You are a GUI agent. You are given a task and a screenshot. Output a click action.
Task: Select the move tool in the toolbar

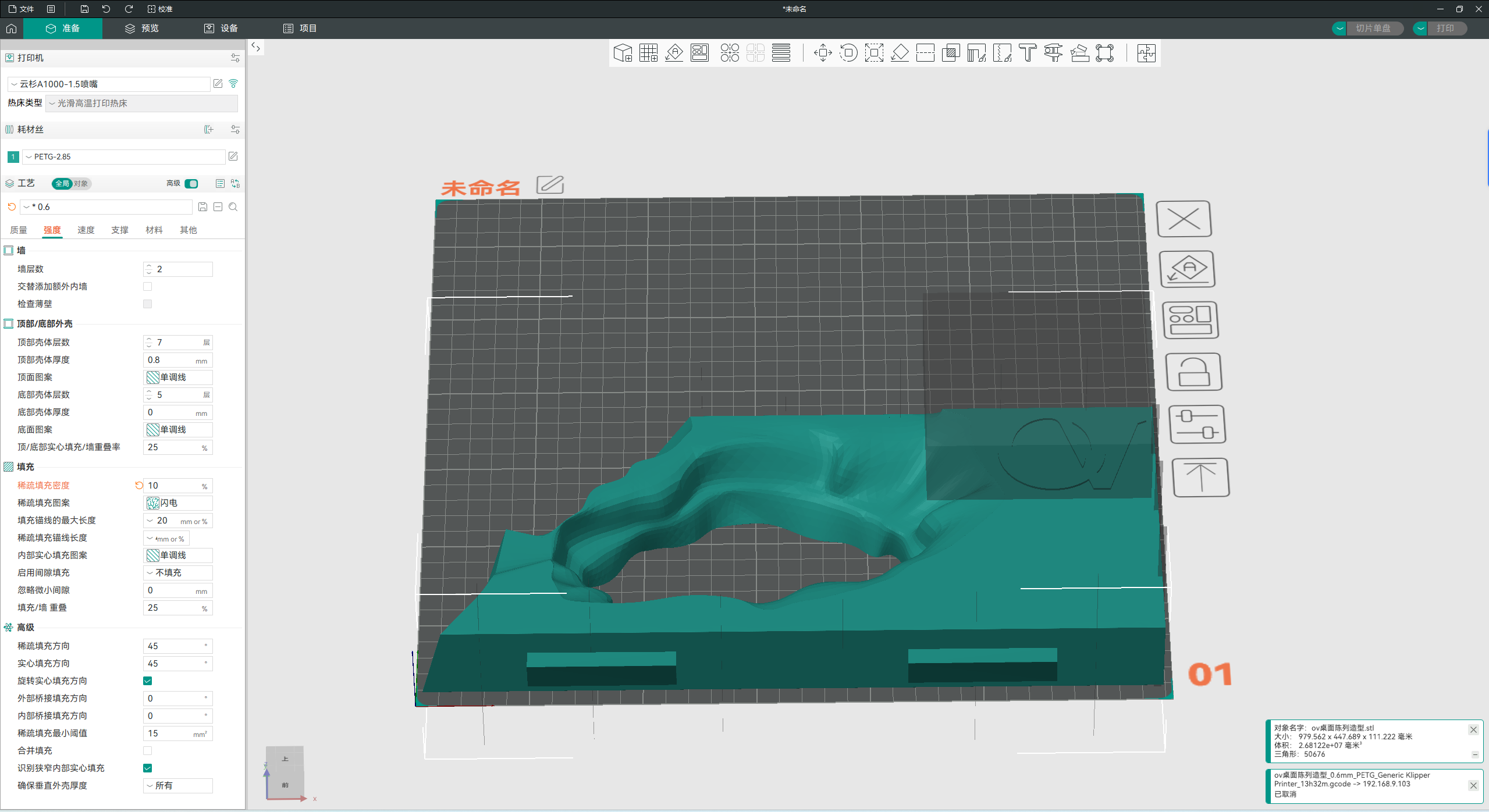[x=822, y=52]
